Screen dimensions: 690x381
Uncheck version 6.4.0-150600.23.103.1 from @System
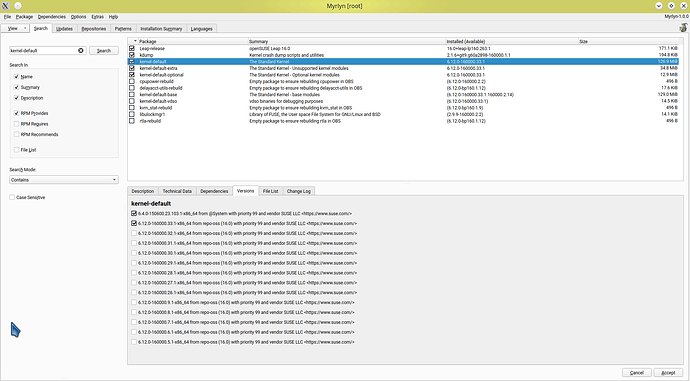tap(134, 213)
